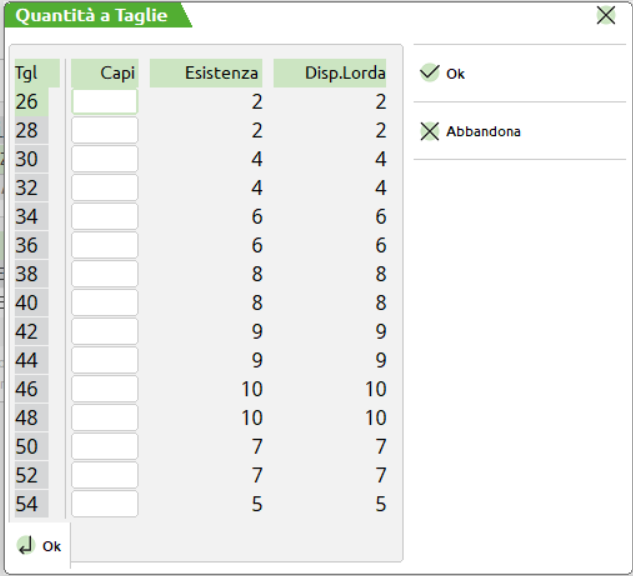Click the checkmark icon beside Ok

tap(430, 73)
